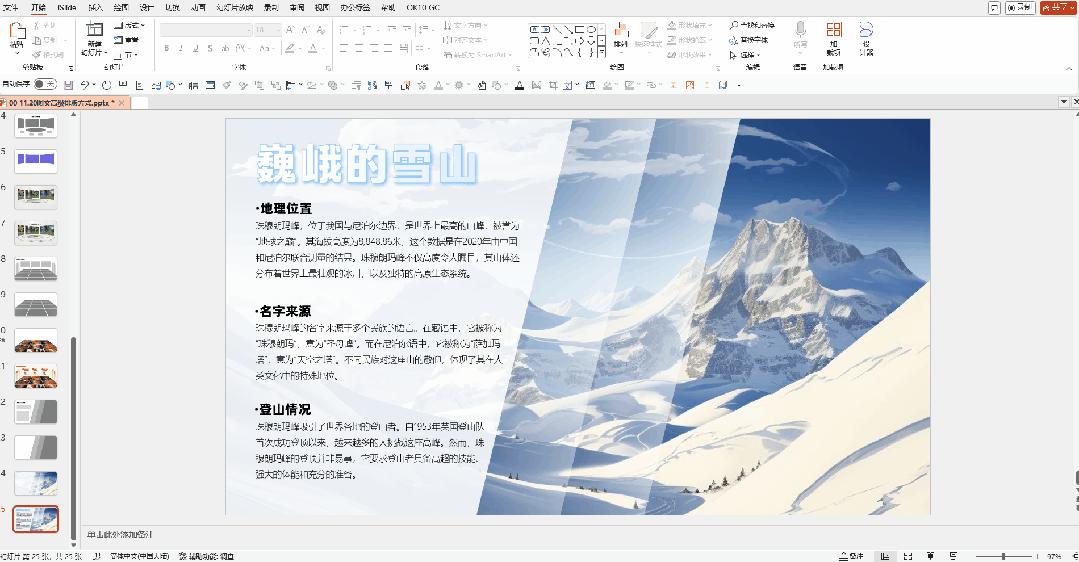Click the Redo icon
The height and width of the screenshot is (562, 1079).
point(106,85)
